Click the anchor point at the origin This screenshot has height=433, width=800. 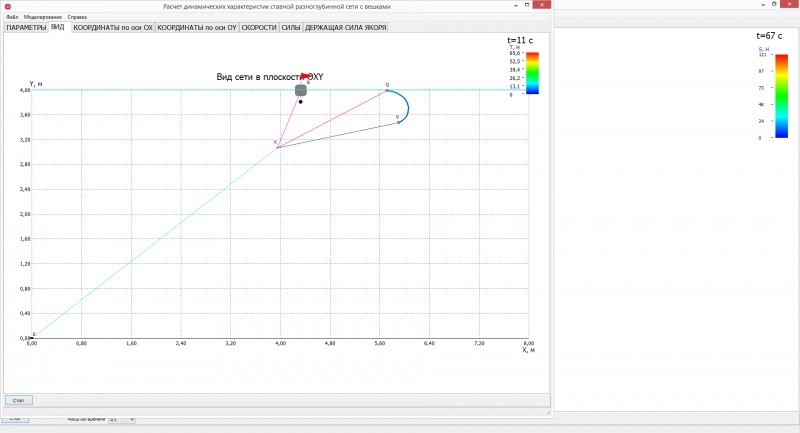pyautogui.click(x=32, y=337)
